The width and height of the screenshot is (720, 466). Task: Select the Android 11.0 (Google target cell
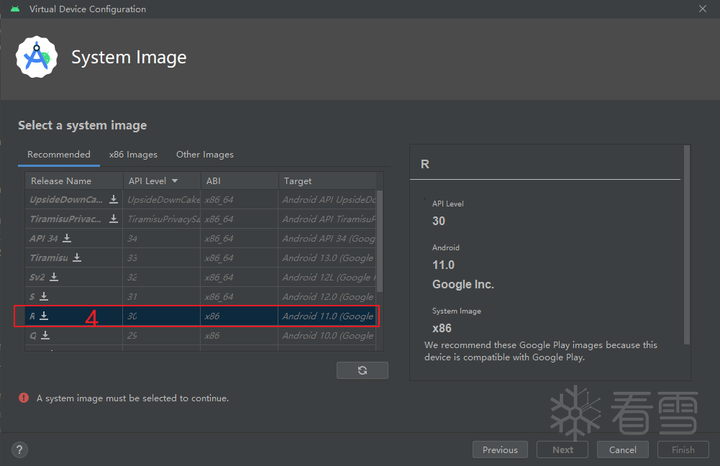pyautogui.click(x=328, y=316)
